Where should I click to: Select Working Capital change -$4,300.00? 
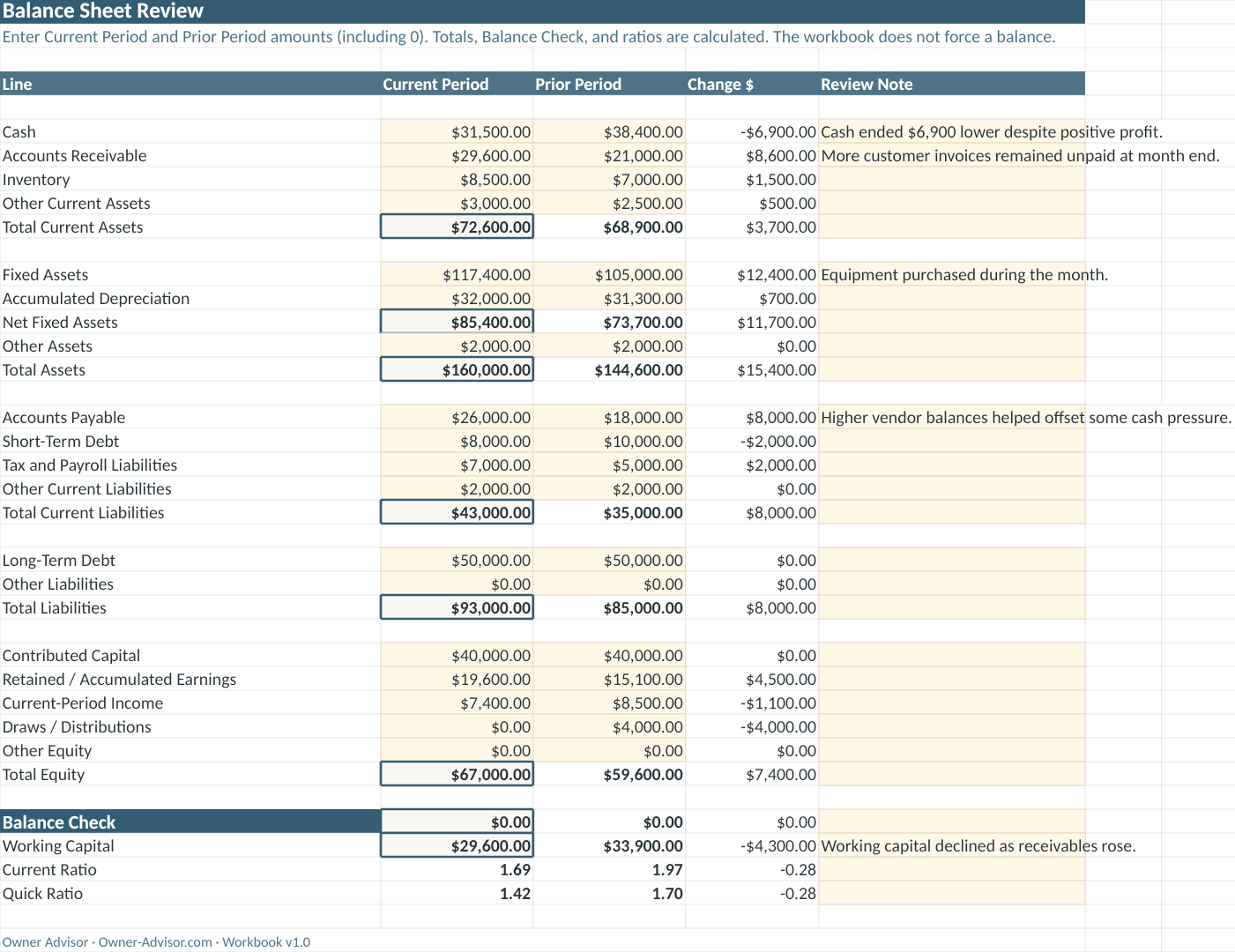coord(752,845)
